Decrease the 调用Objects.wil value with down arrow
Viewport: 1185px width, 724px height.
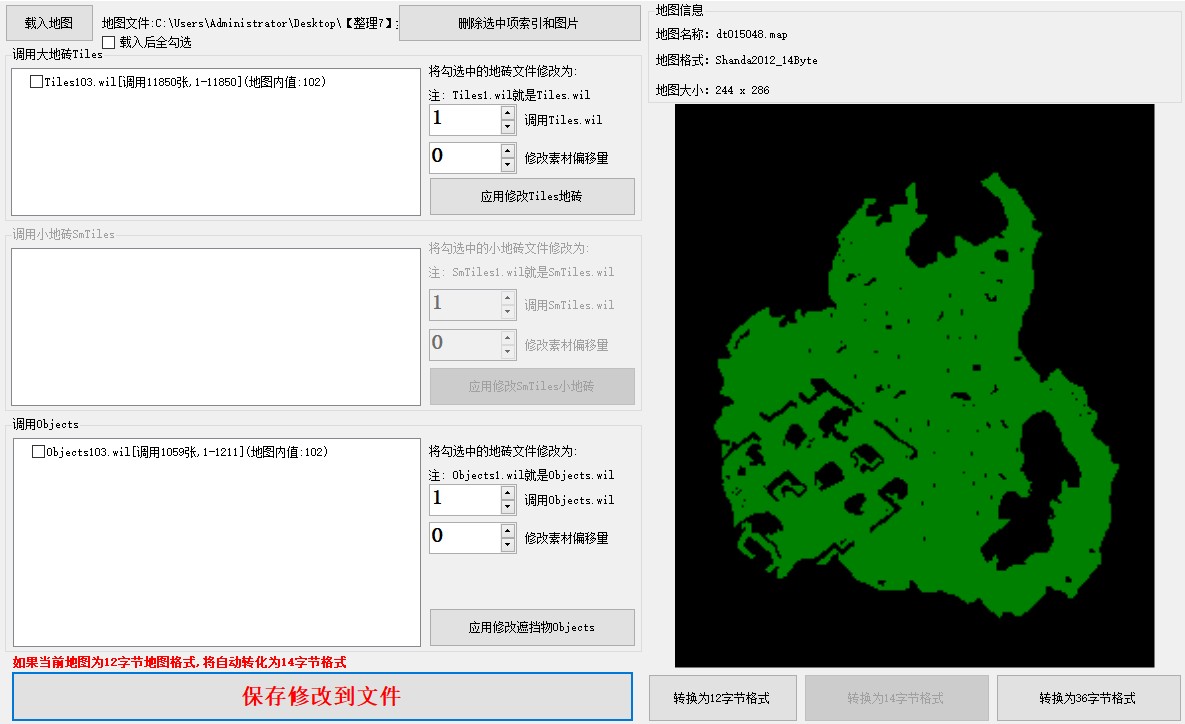[x=508, y=507]
